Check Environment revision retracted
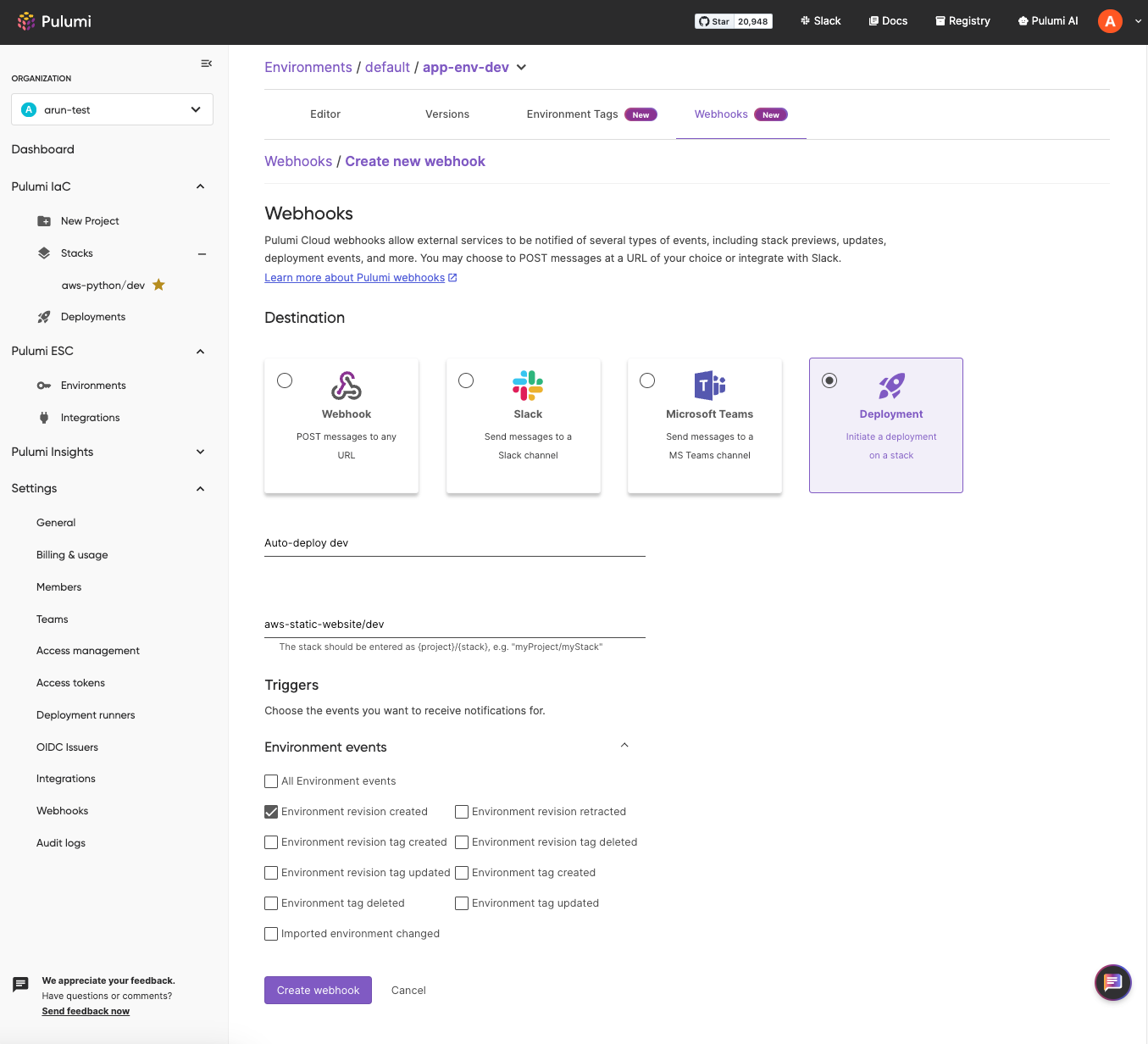The image size is (1148, 1044). pos(462,812)
